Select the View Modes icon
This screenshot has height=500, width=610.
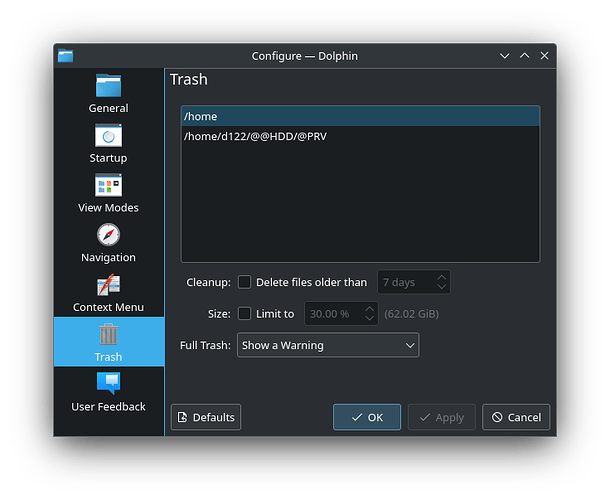[x=108, y=185]
